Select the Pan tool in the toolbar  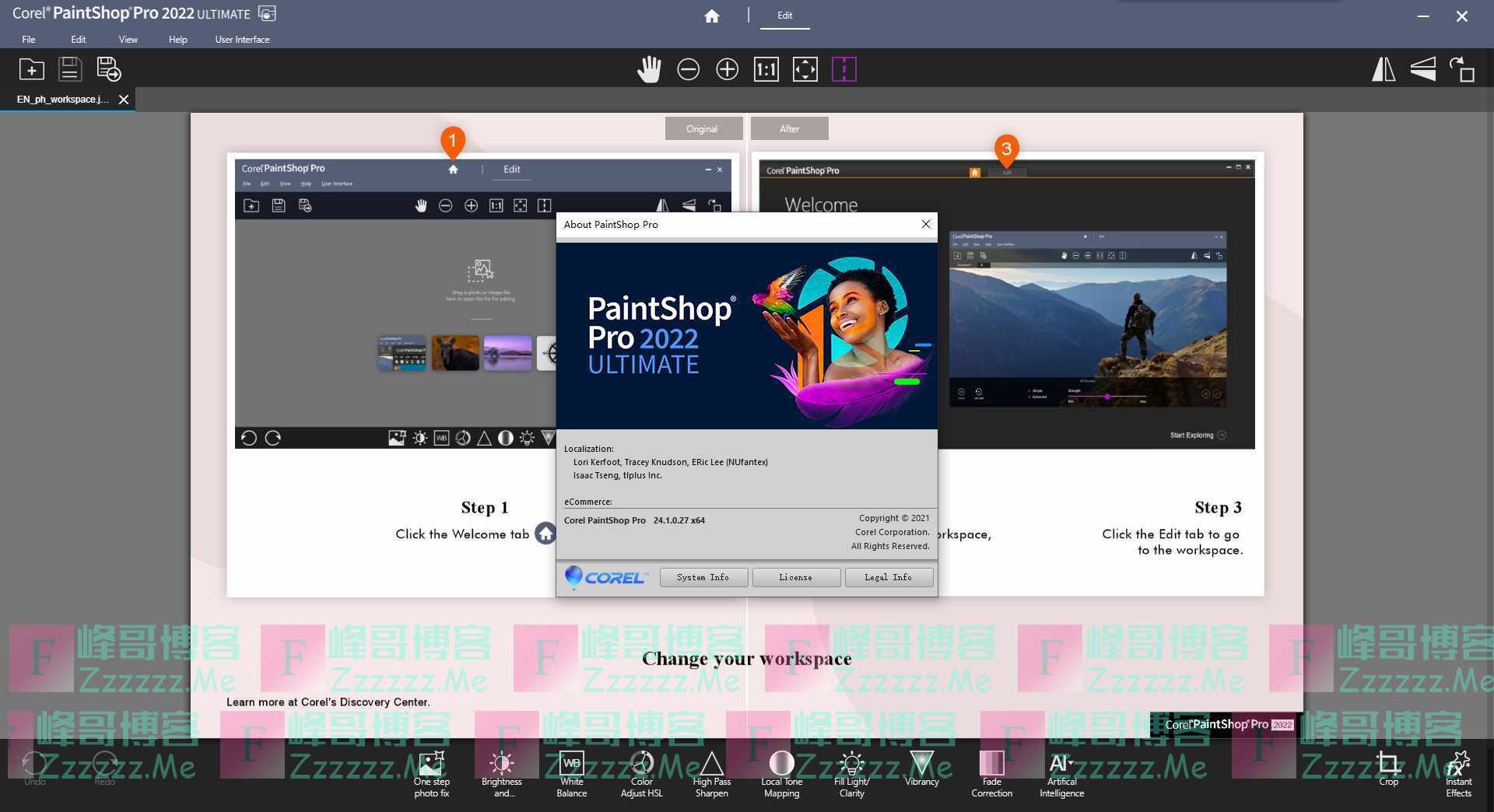(x=650, y=69)
